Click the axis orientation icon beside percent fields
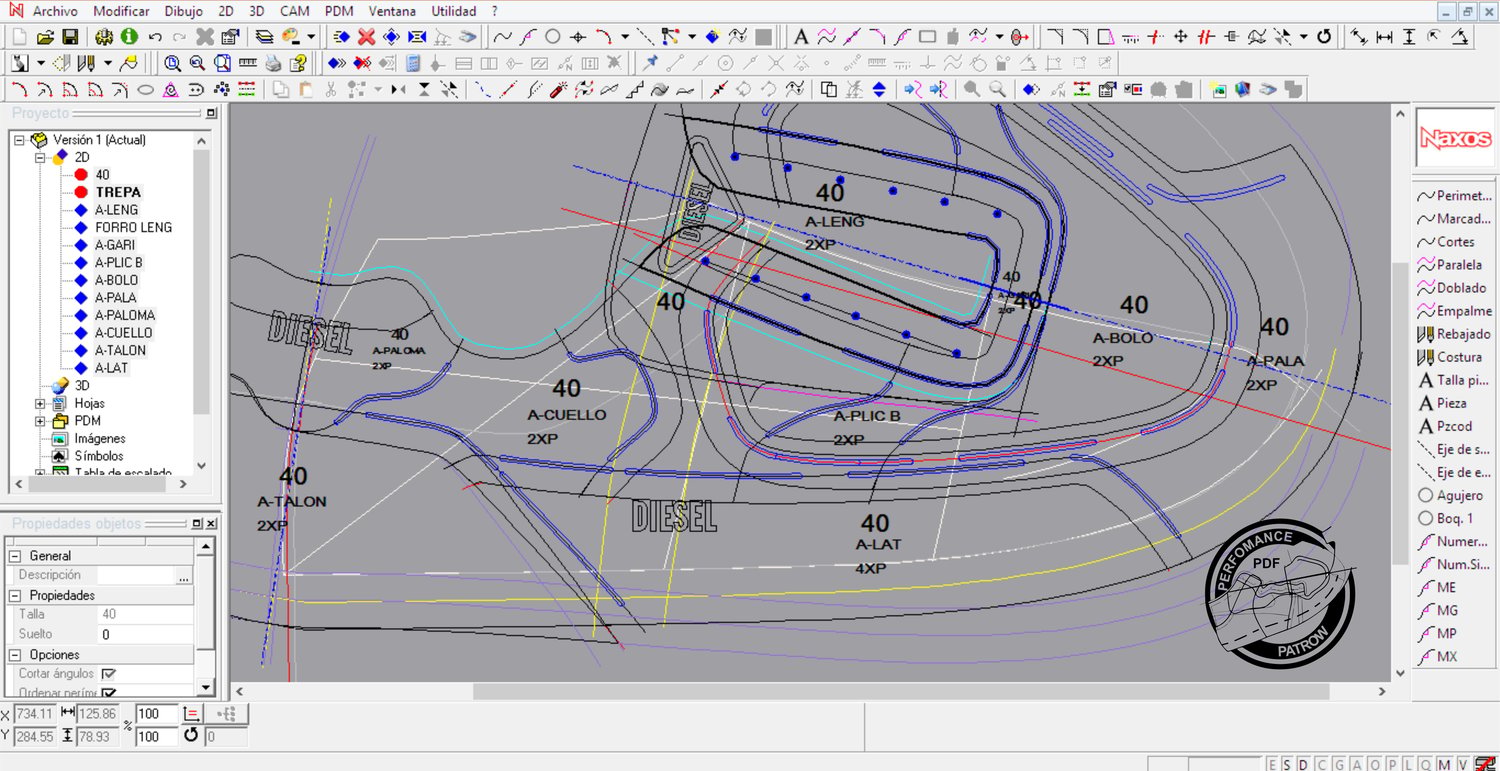This screenshot has width=1500, height=771. tap(192, 713)
